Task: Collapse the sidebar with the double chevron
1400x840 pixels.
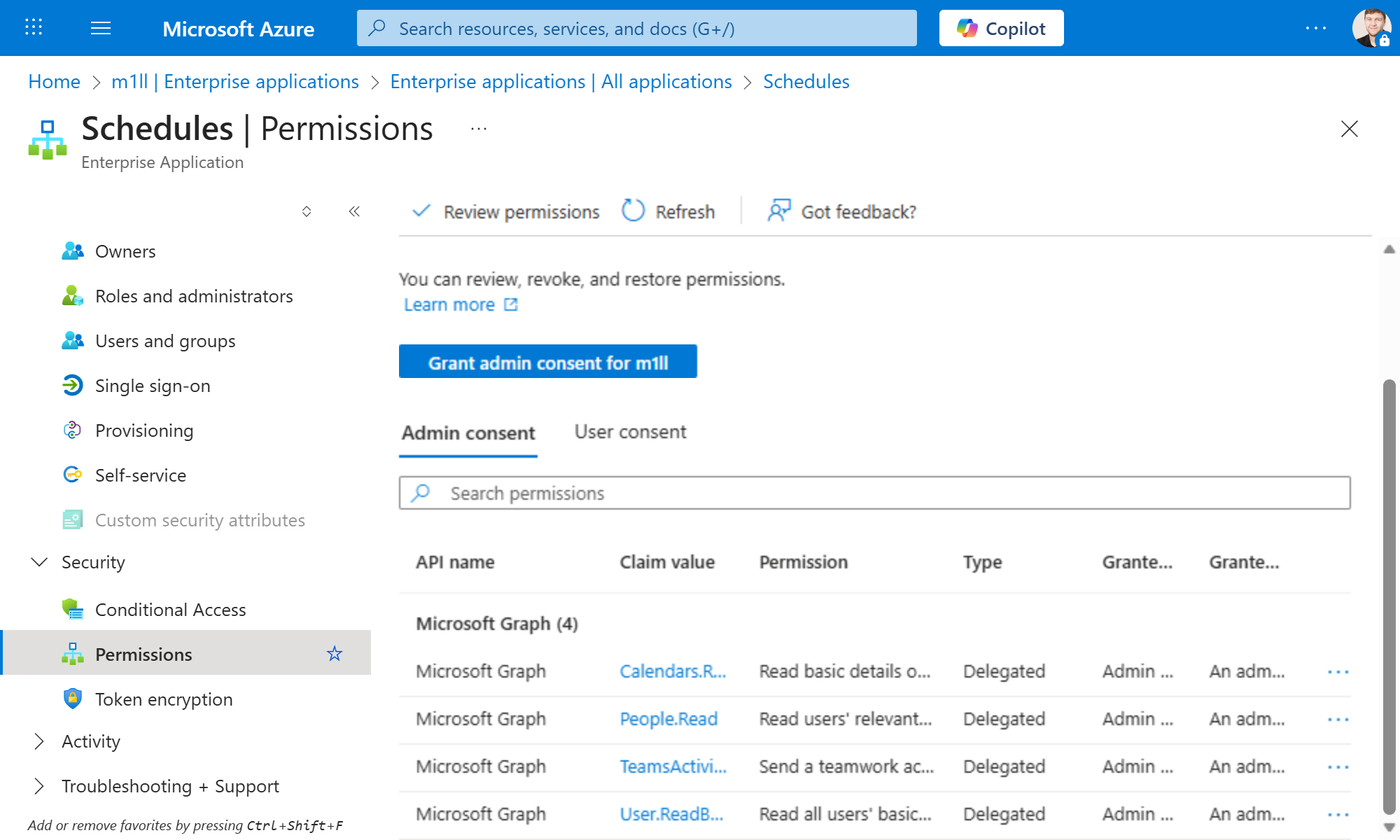Action: point(354,211)
